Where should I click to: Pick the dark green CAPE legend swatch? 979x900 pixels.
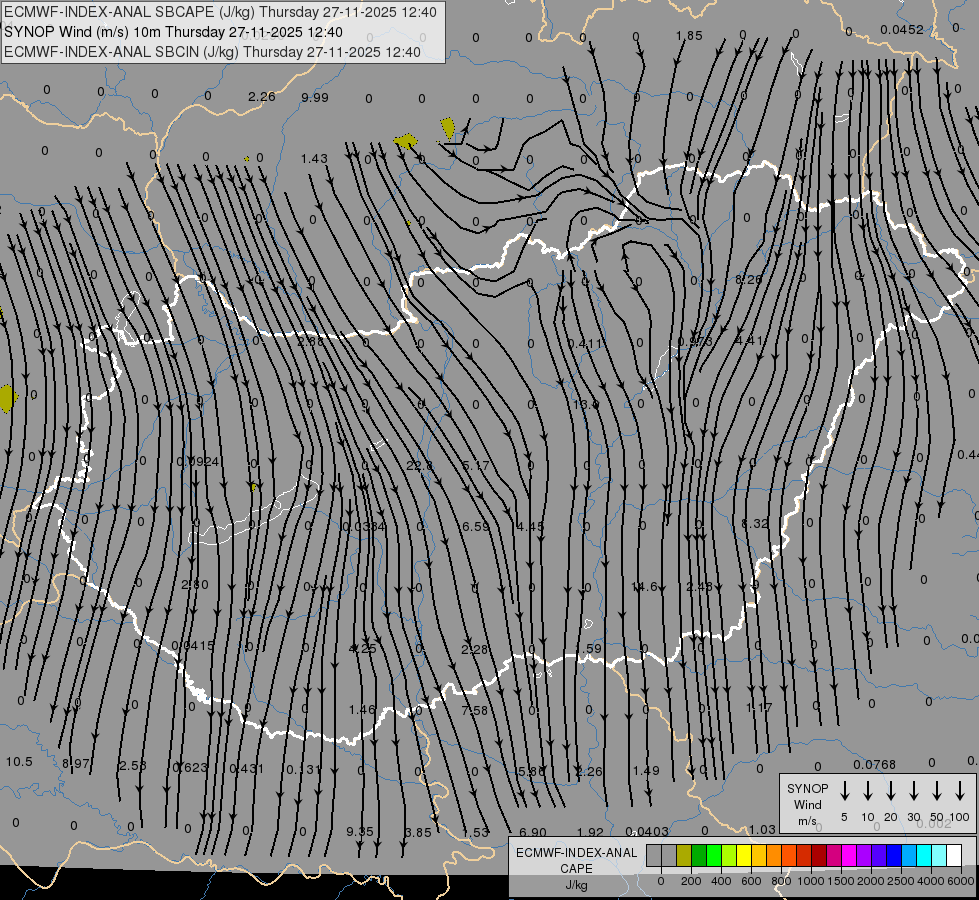click(x=699, y=856)
